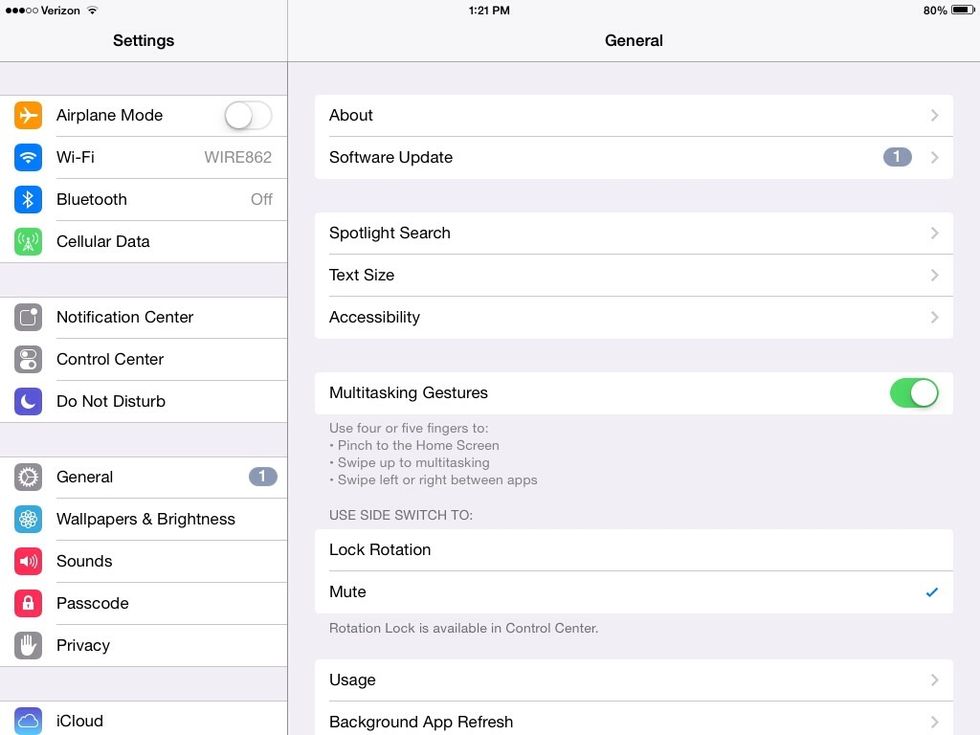
Task: Tap the battery icon in status bar
Action: [962, 10]
